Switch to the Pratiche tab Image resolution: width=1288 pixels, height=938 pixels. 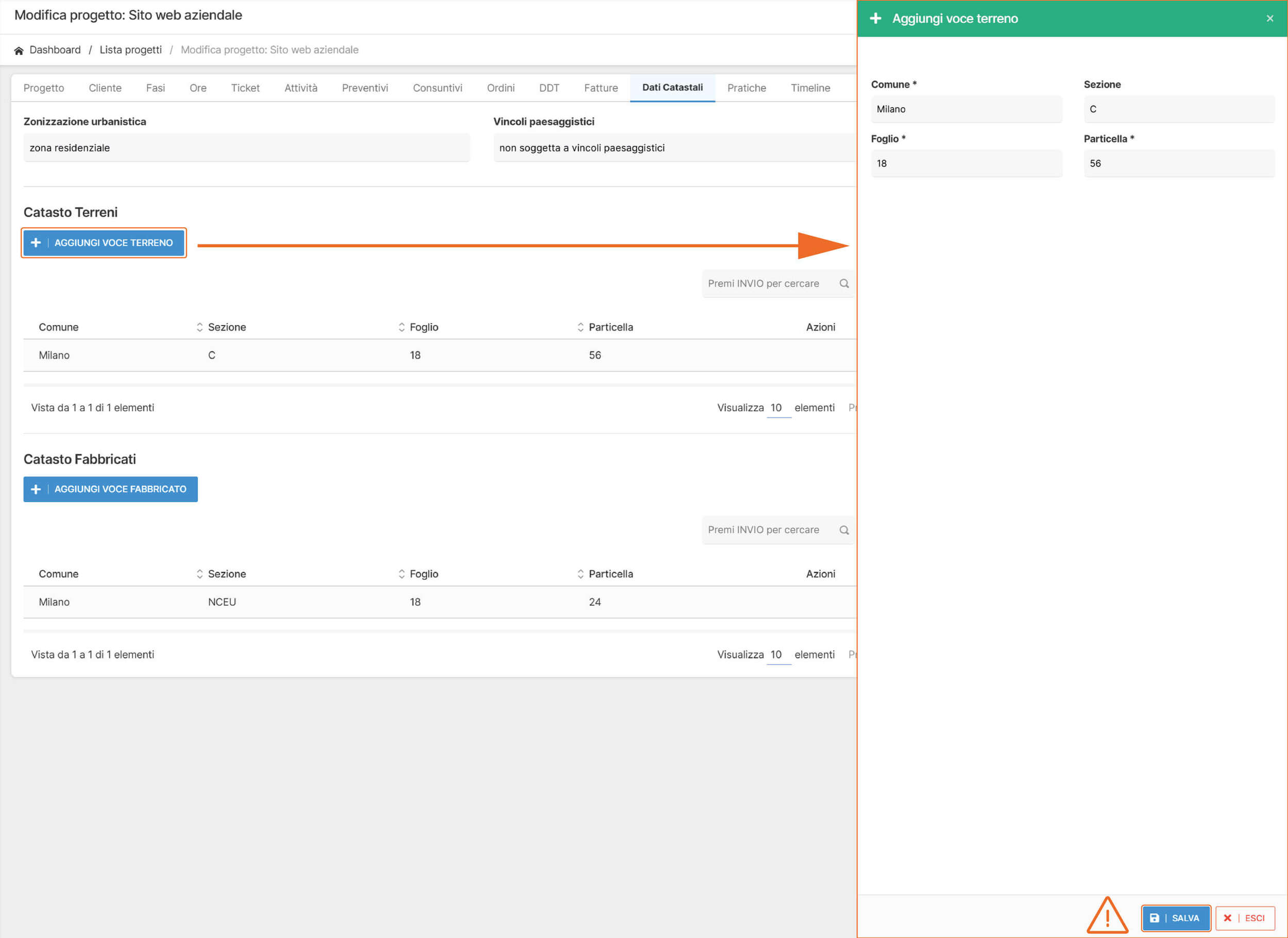pyautogui.click(x=746, y=88)
